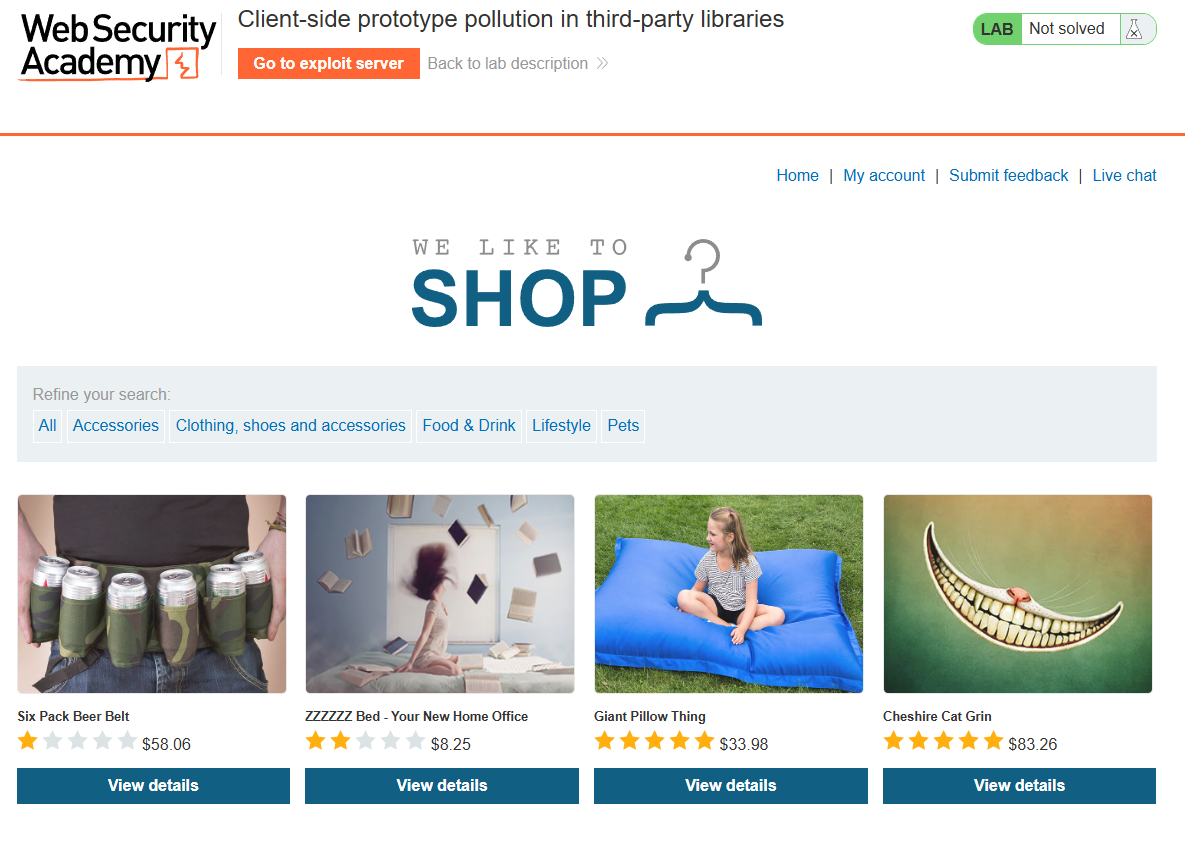Click the Six Pack Beer Belt star rating
The width and height of the screenshot is (1185, 852).
pos(77,741)
